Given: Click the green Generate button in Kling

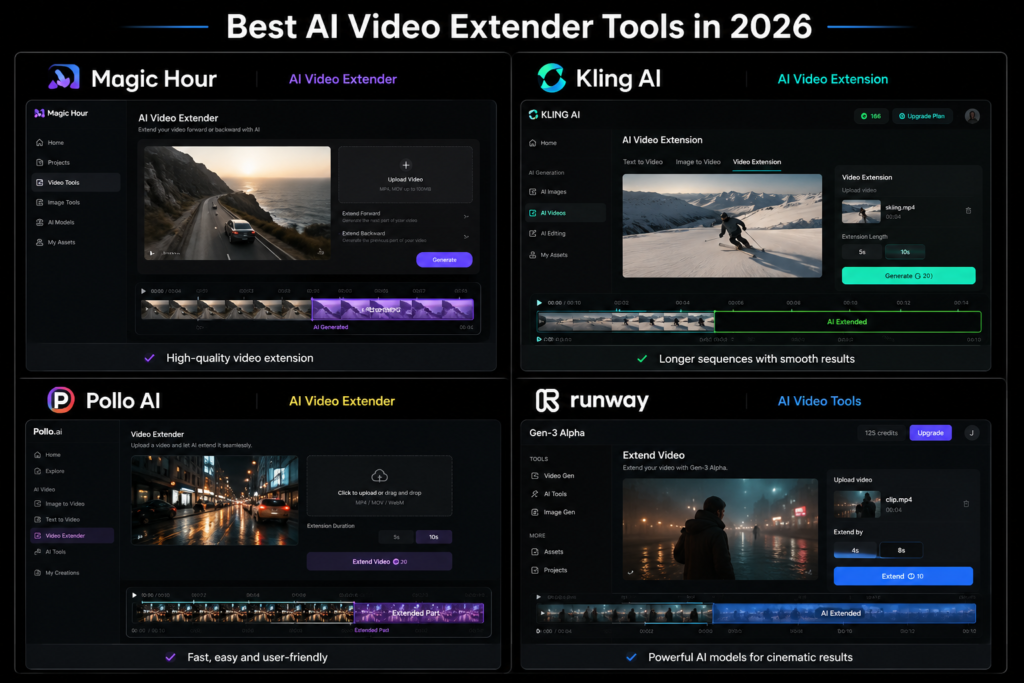Looking at the screenshot, I should 908,276.
